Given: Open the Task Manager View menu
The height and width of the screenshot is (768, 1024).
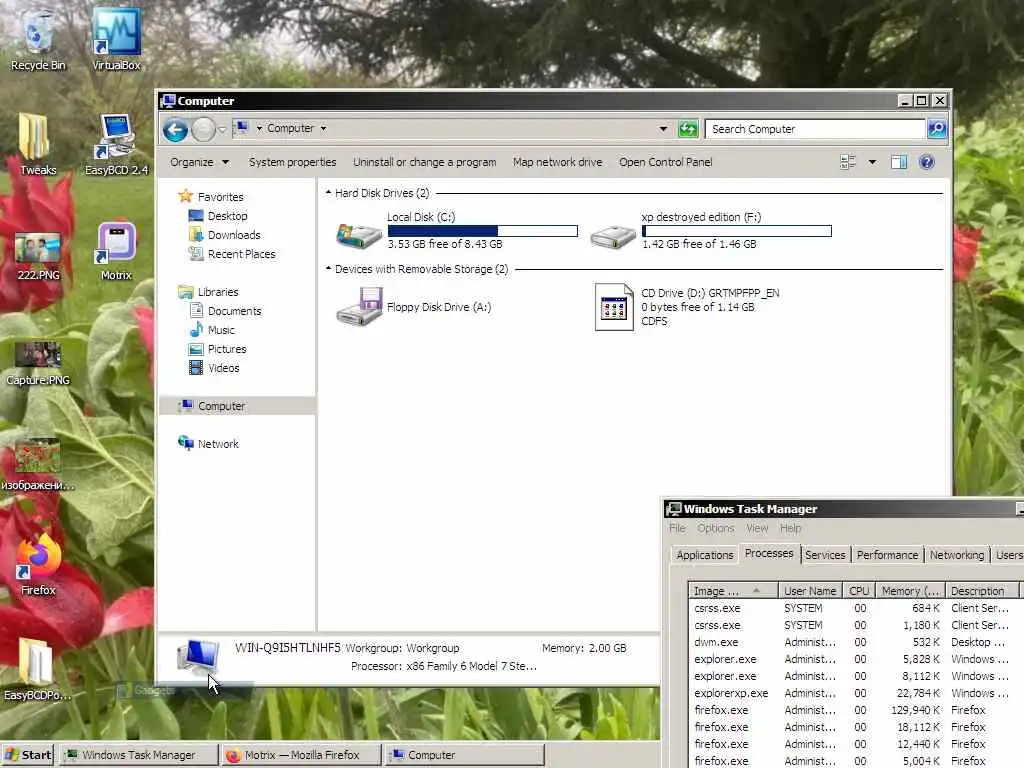Looking at the screenshot, I should (757, 528).
